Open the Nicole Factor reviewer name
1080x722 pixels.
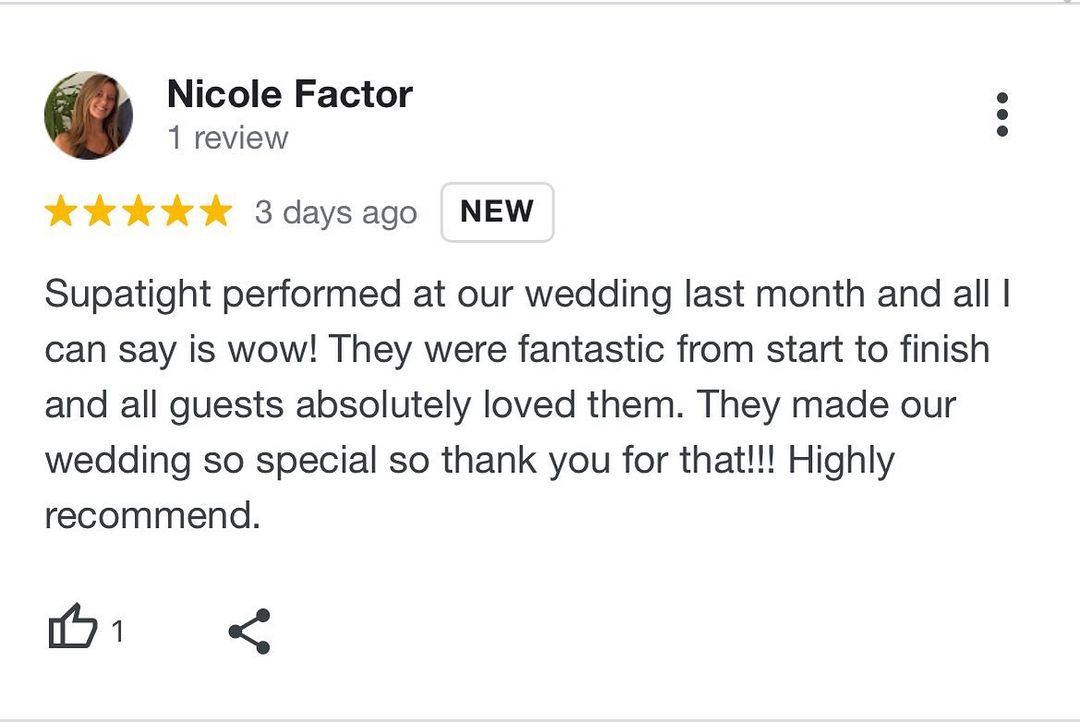coord(289,95)
